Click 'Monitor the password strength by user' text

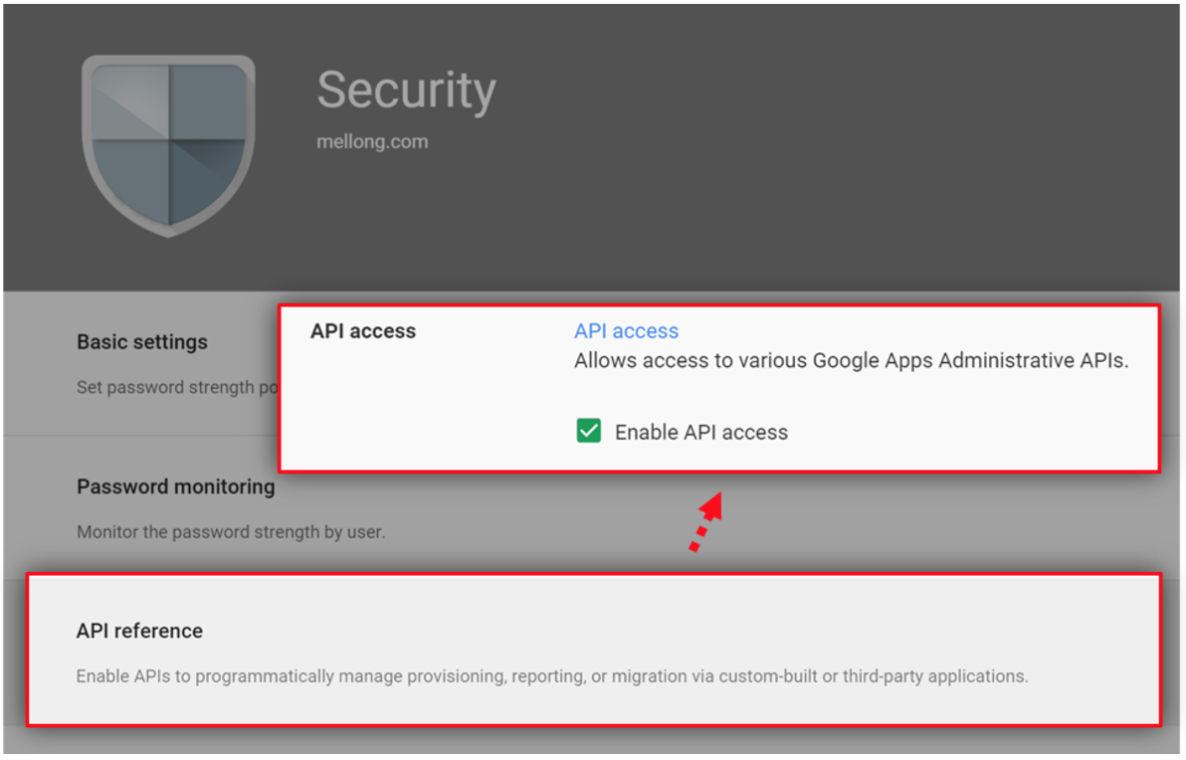231,532
